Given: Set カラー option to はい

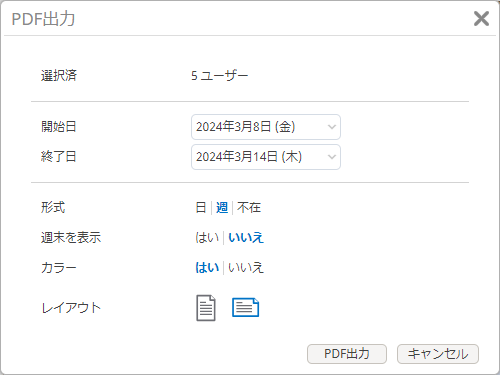Looking at the screenshot, I should (207, 268).
